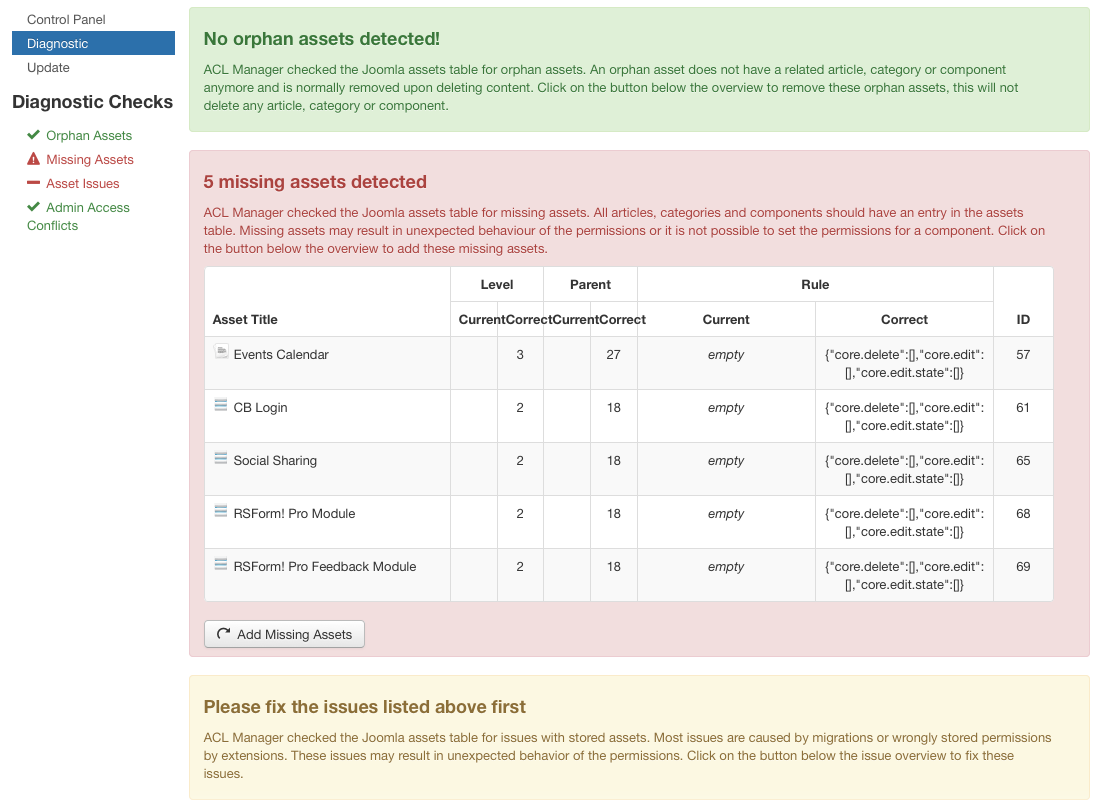Go to the Update menu item

pyautogui.click(x=48, y=68)
